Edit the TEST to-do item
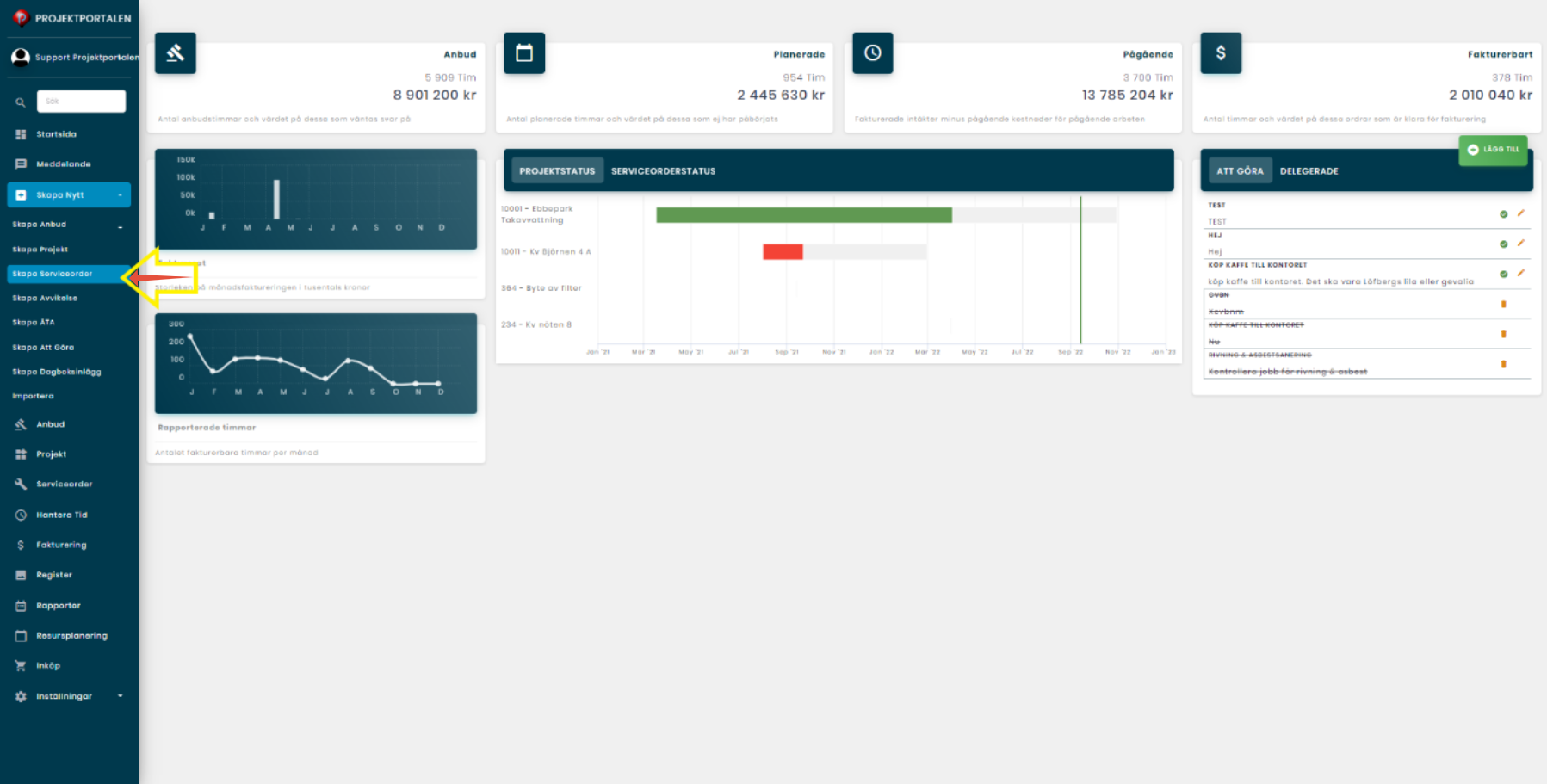This screenshot has height=784, width=1547. (x=1521, y=213)
